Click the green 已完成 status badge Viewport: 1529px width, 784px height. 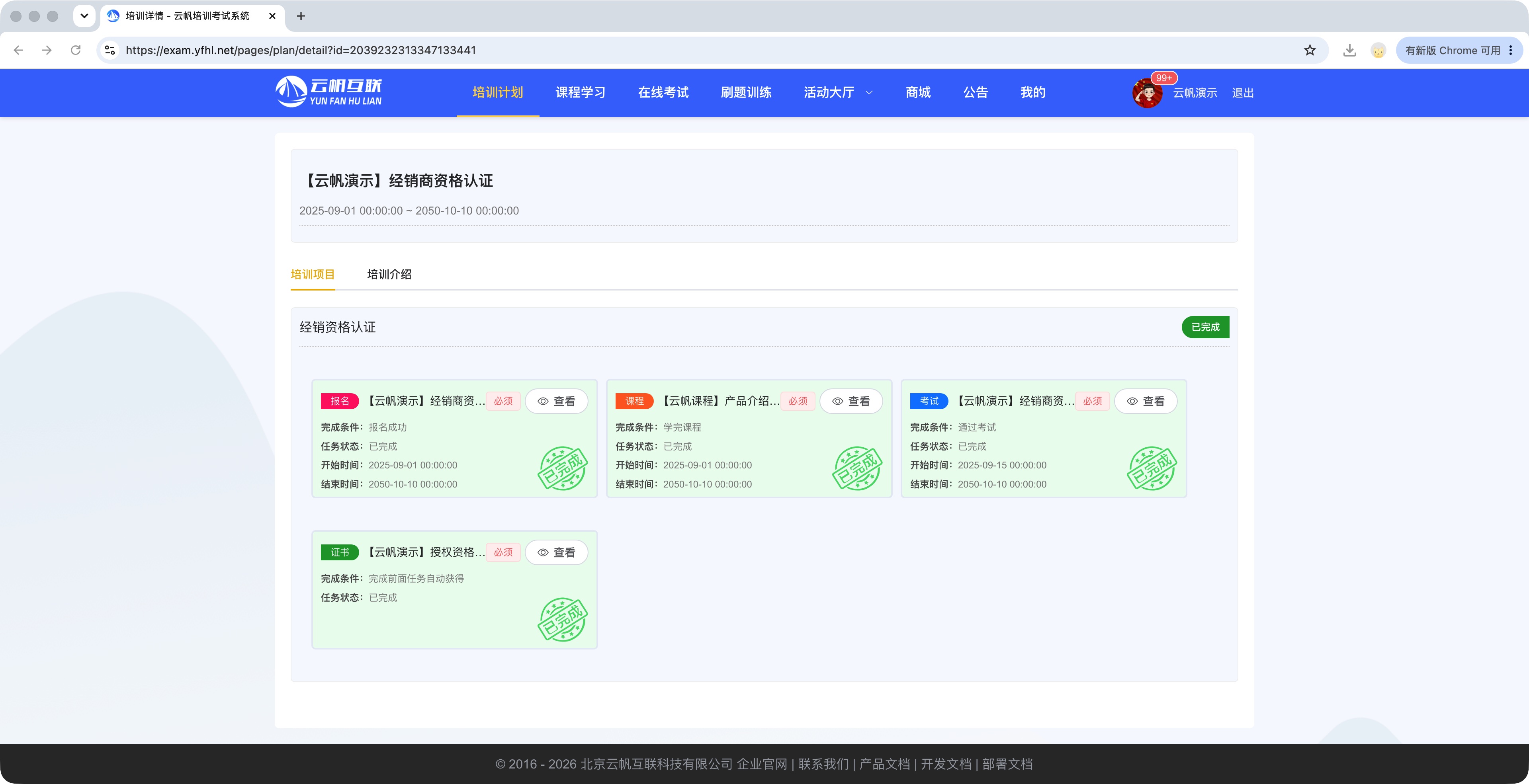click(1205, 328)
